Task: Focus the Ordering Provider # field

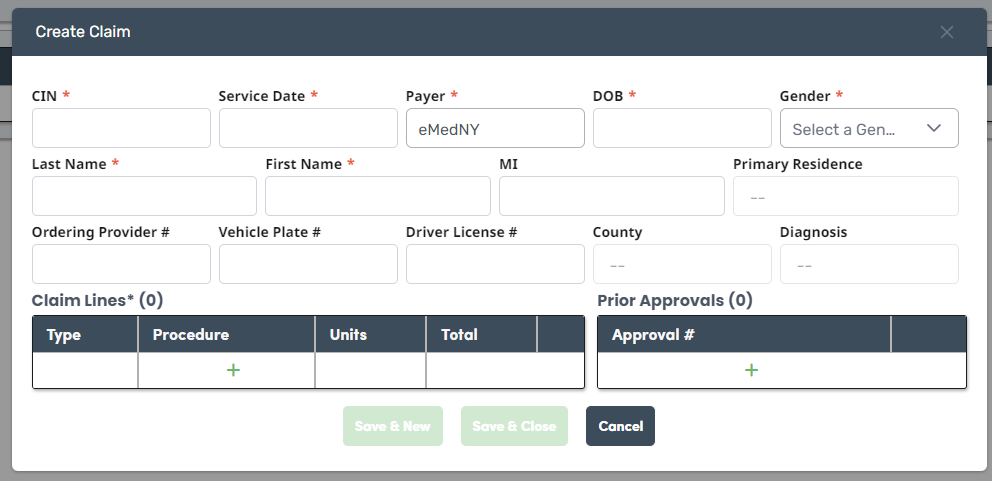Action: (x=121, y=264)
